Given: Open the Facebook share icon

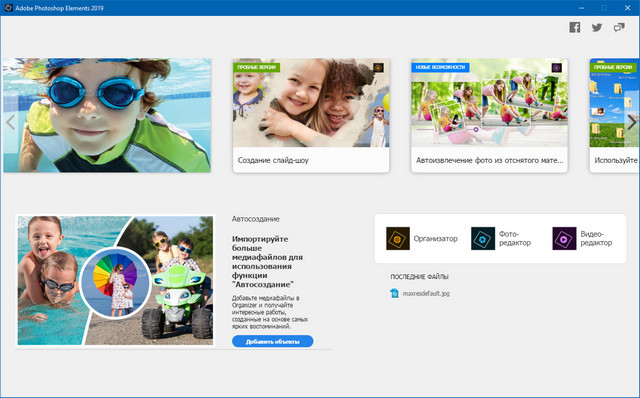Looking at the screenshot, I should click(575, 27).
